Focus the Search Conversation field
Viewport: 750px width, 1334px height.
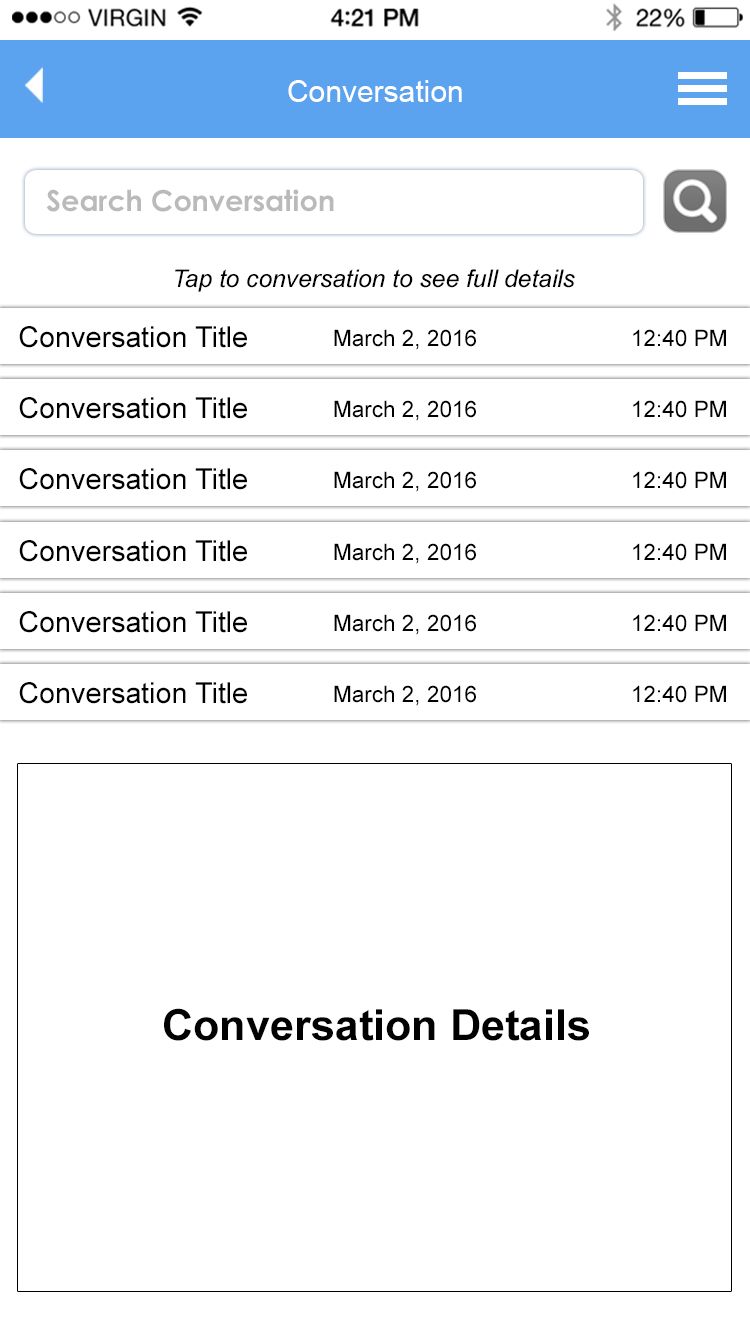(333, 202)
